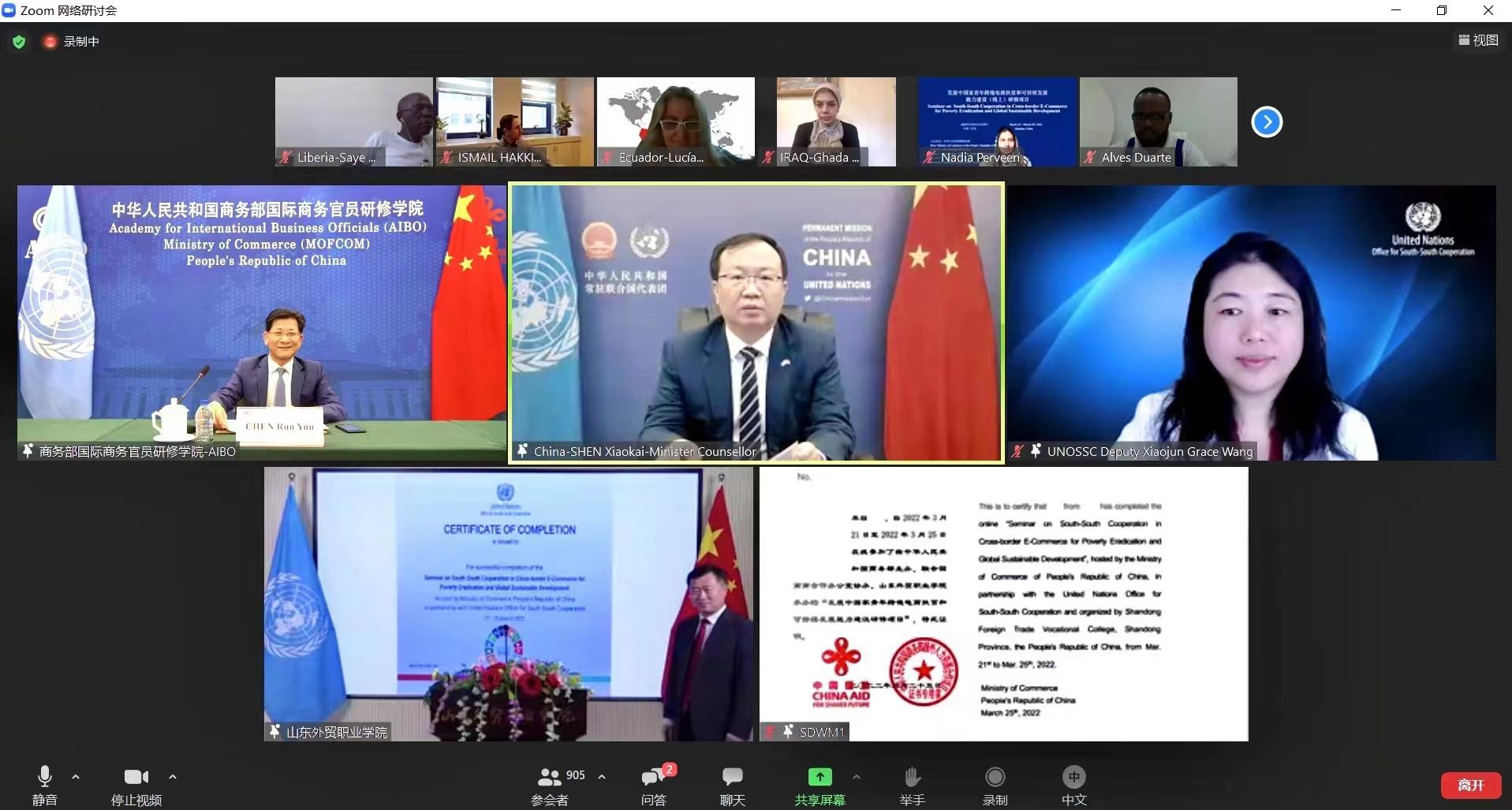This screenshot has height=810, width=1512.
Task: Open the 视图 view layout switcher
Action: pos(1478,40)
